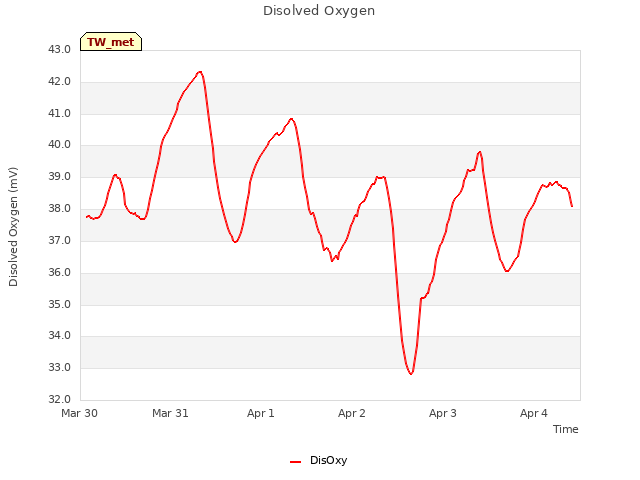Click the red DisOxy legend swatch
Viewport: 640px width, 480px height.
[296, 462]
